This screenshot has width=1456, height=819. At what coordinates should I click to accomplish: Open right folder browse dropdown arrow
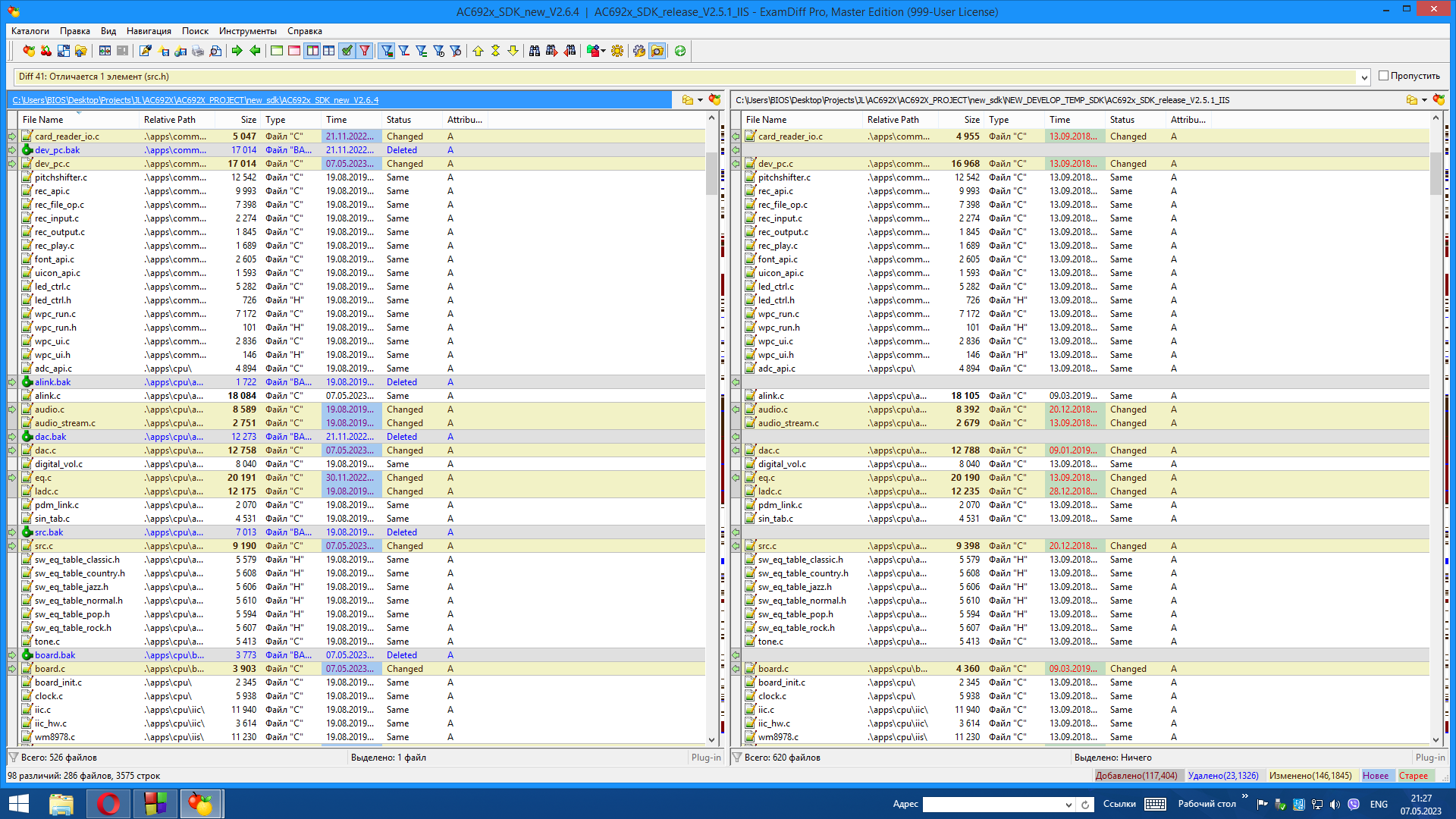click(1424, 100)
